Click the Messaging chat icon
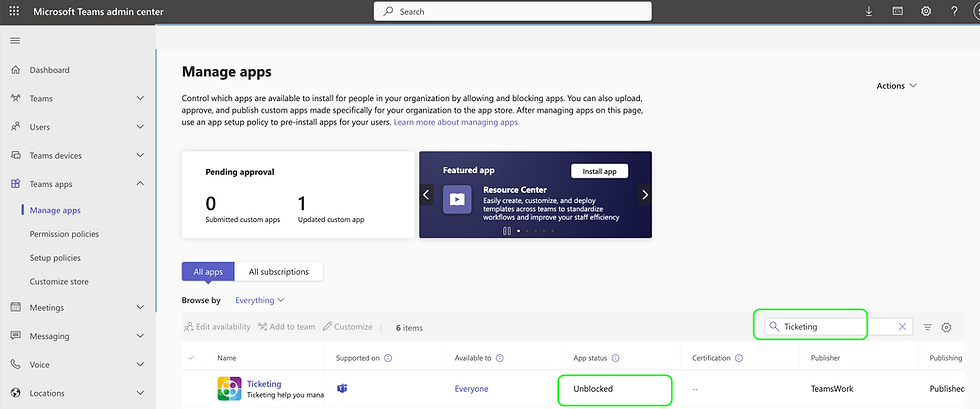Screen dimensions: 980x409 (16, 336)
